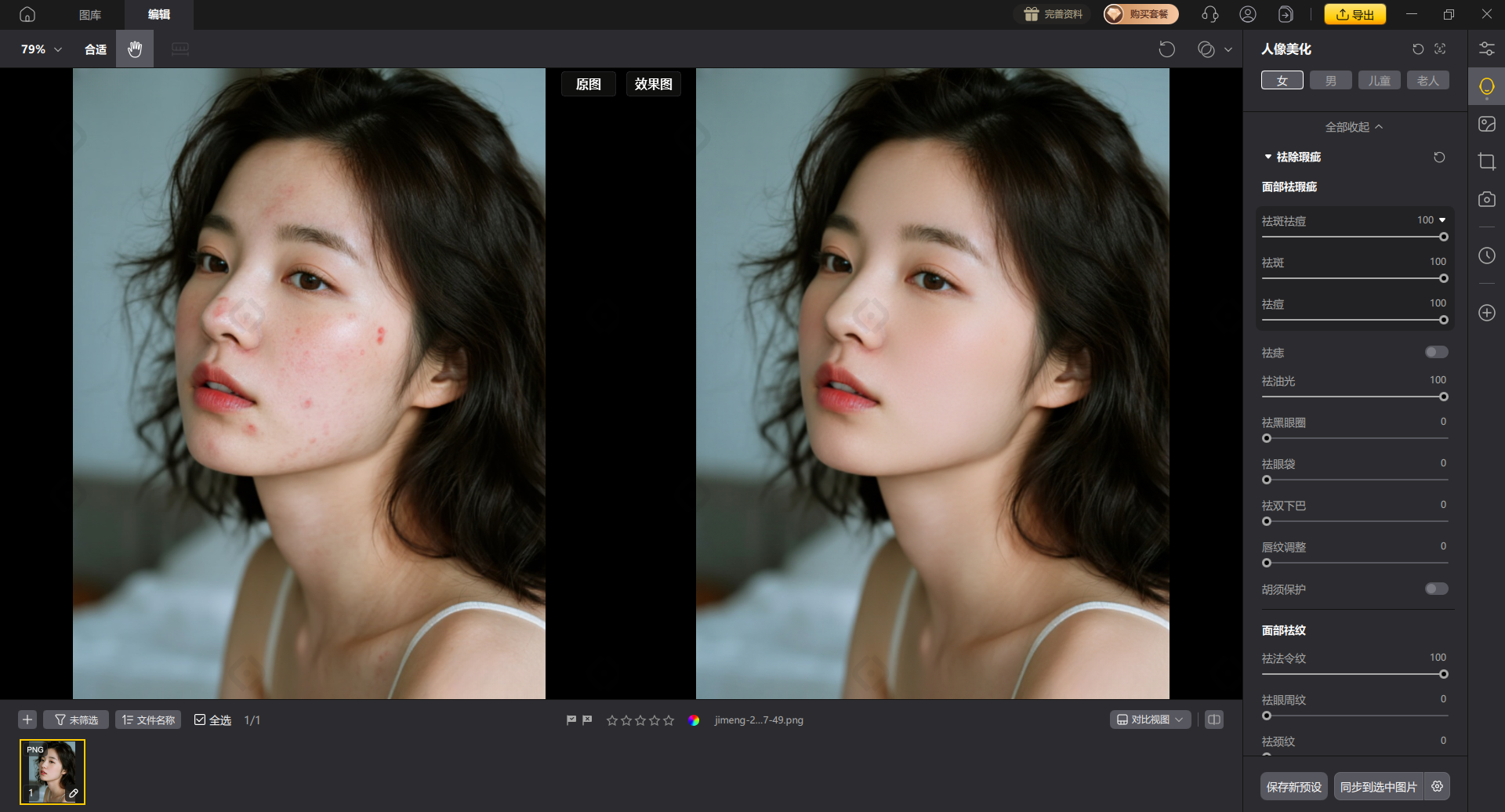Screen dimensions: 1505x812
Task: Click the home icon
Action: (x=27, y=14)
